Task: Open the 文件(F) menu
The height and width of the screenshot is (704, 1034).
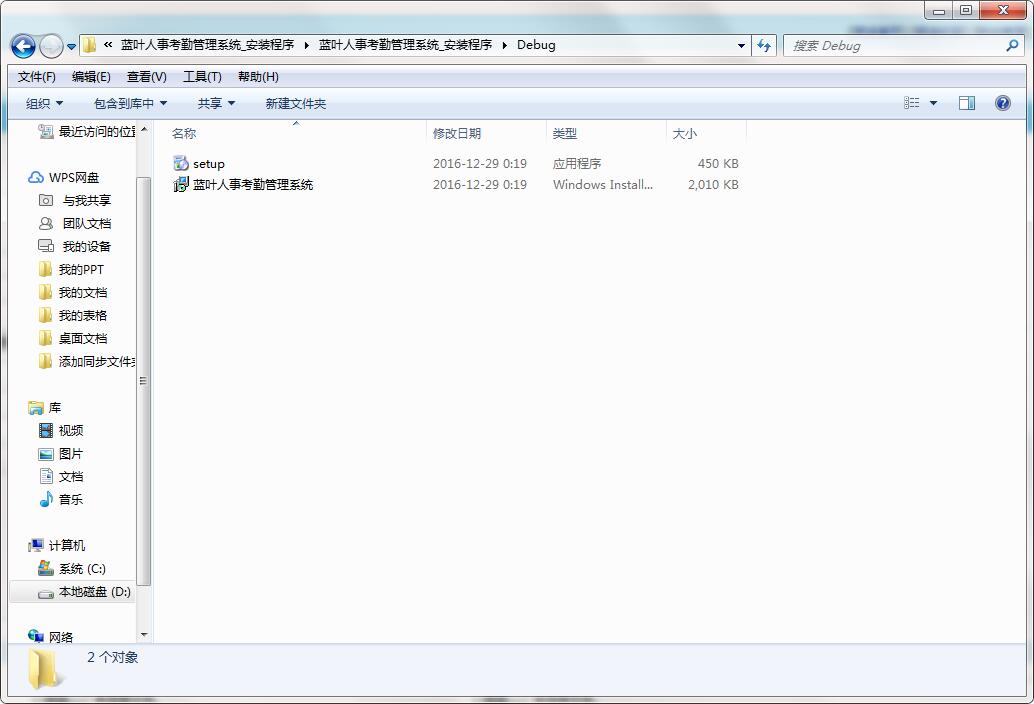Action: [36, 77]
